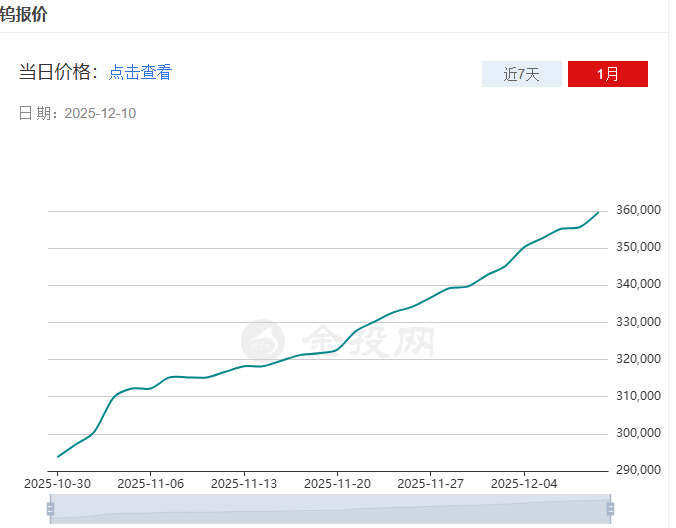
Task: Click the 360,000 y-axis label
Action: click(638, 210)
